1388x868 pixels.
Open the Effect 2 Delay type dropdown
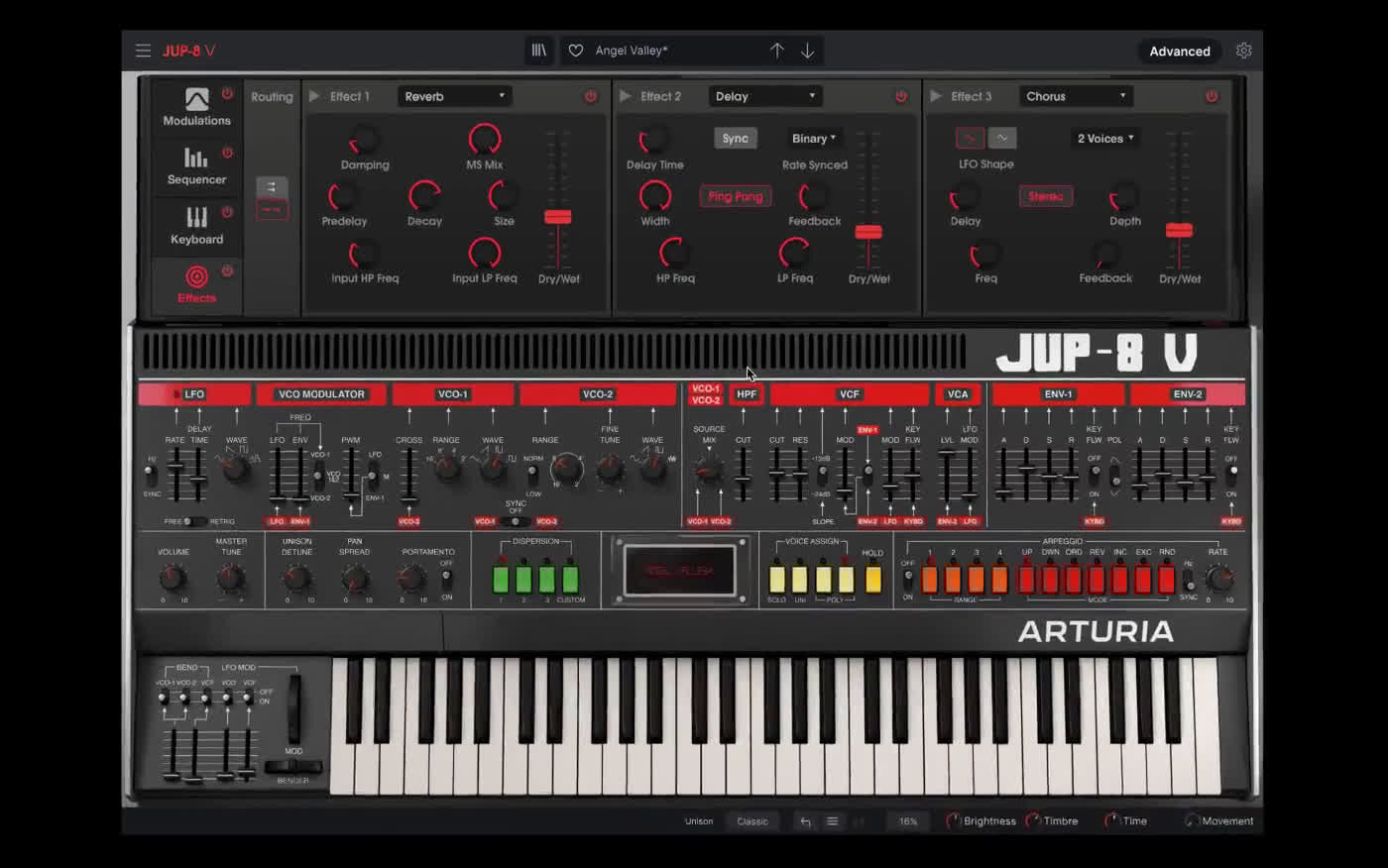(765, 96)
